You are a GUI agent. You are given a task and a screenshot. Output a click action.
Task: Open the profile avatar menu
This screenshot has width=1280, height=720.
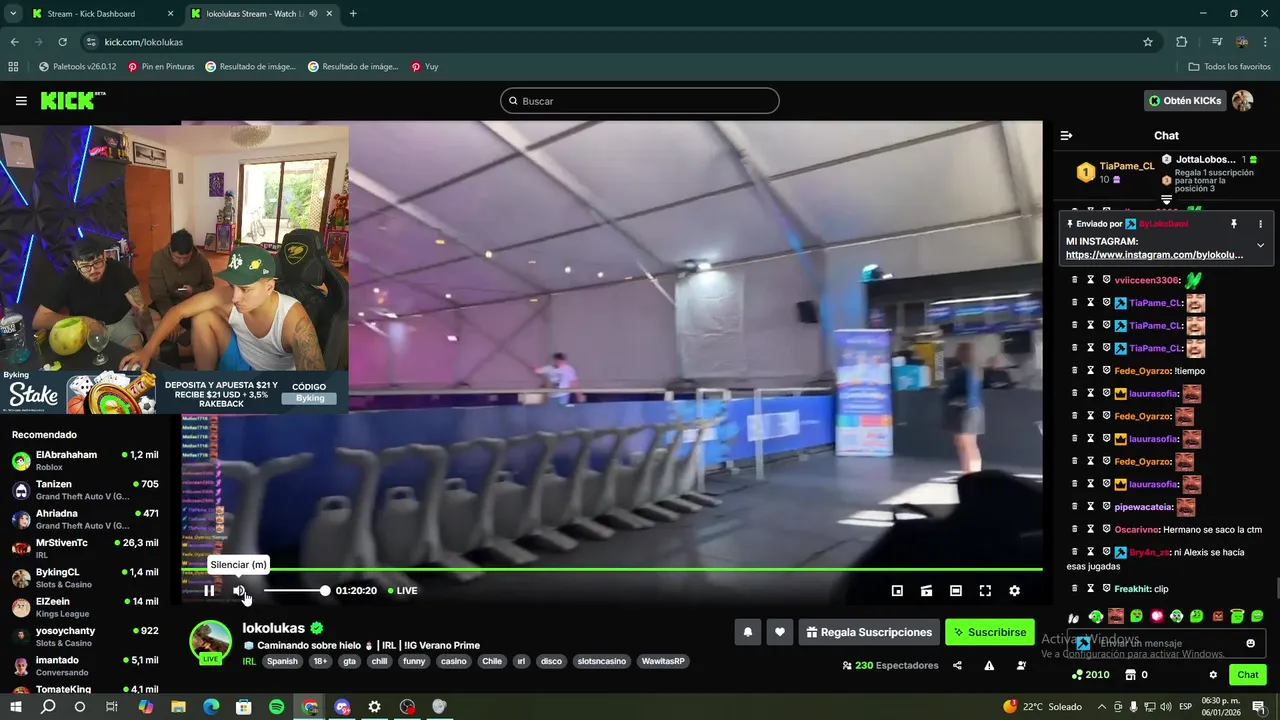tap(1242, 100)
